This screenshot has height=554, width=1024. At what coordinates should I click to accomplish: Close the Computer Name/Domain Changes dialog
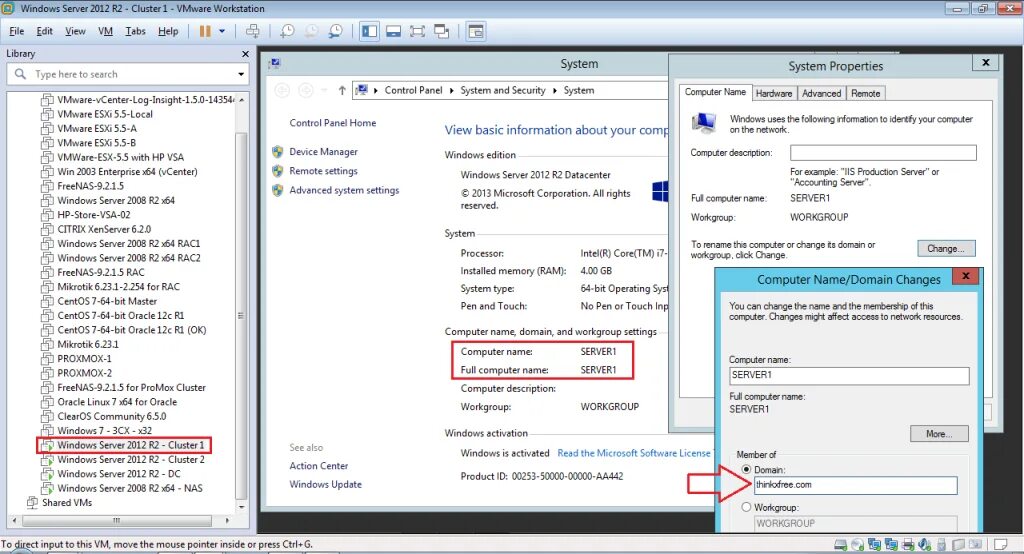point(965,276)
